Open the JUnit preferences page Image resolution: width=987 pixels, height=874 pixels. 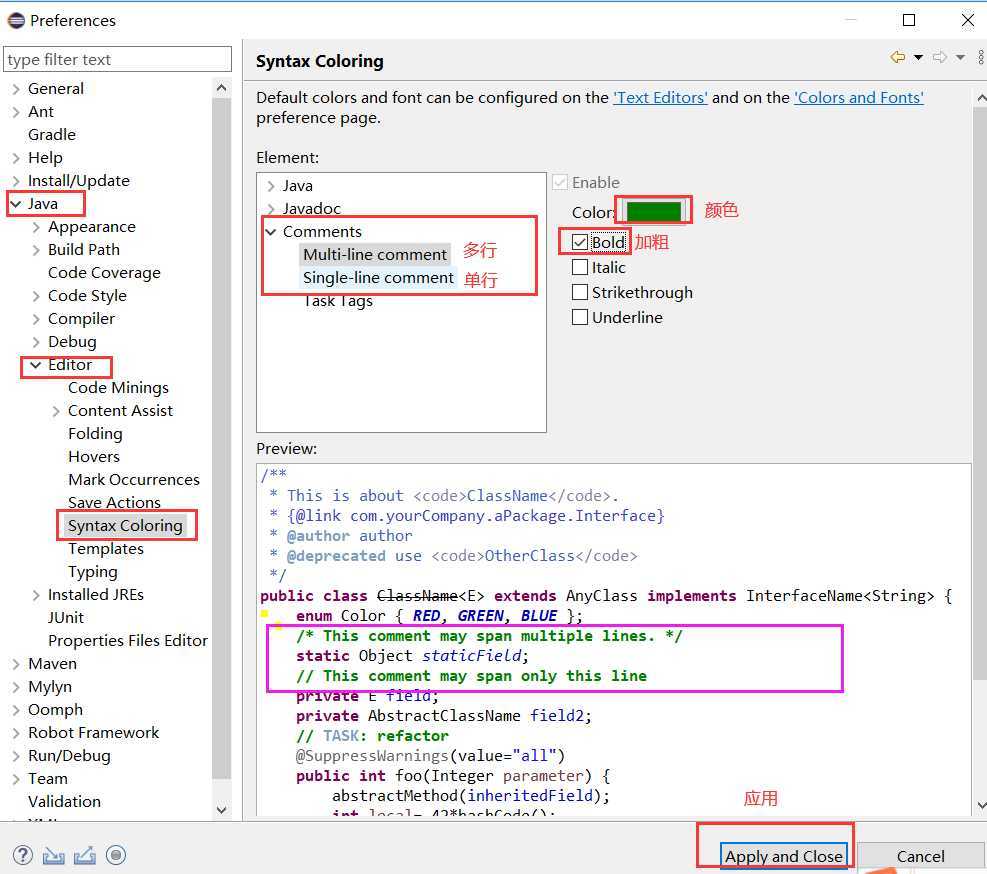65,618
